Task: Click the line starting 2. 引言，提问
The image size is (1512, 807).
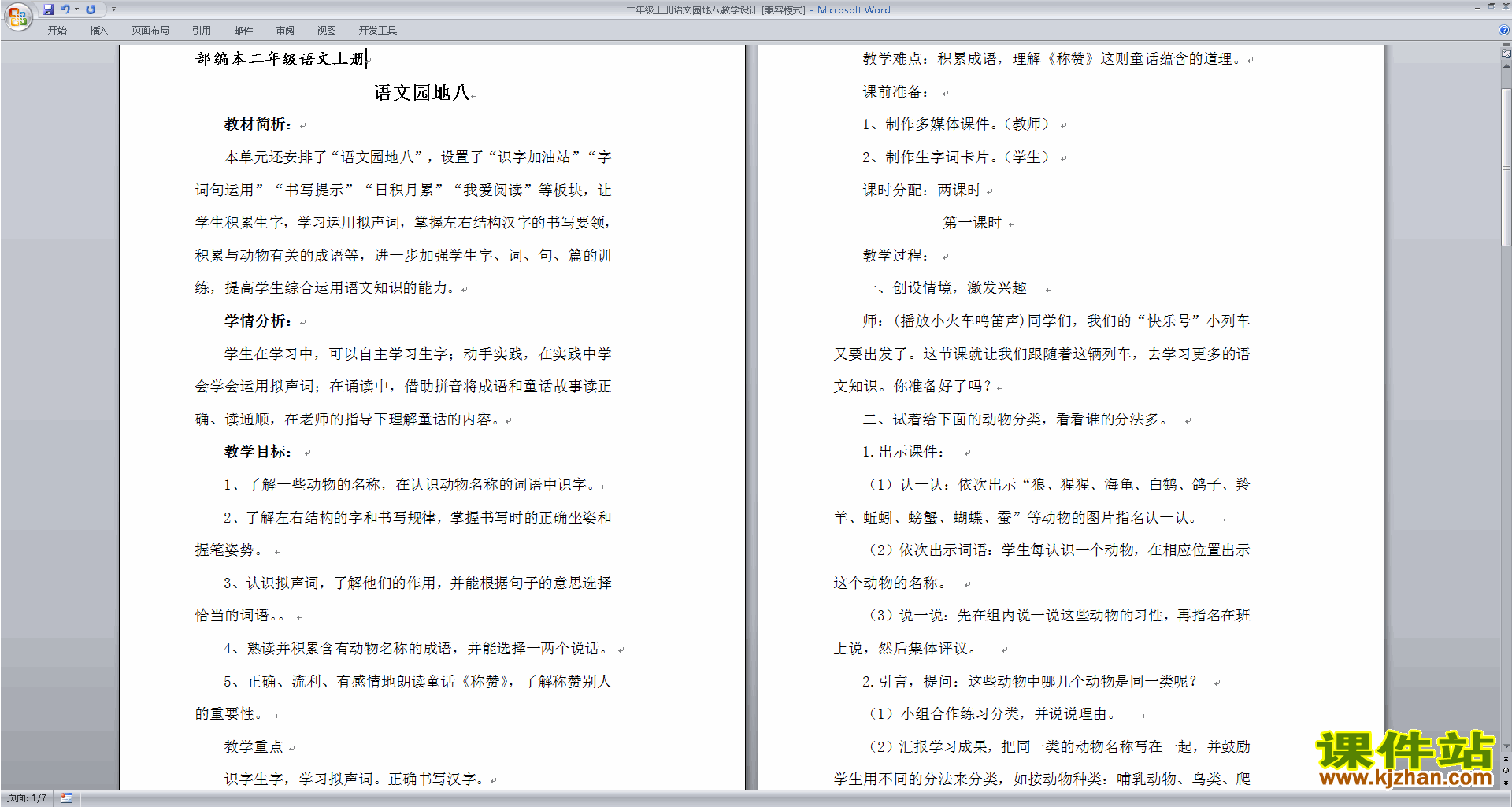Action: coord(1030,682)
